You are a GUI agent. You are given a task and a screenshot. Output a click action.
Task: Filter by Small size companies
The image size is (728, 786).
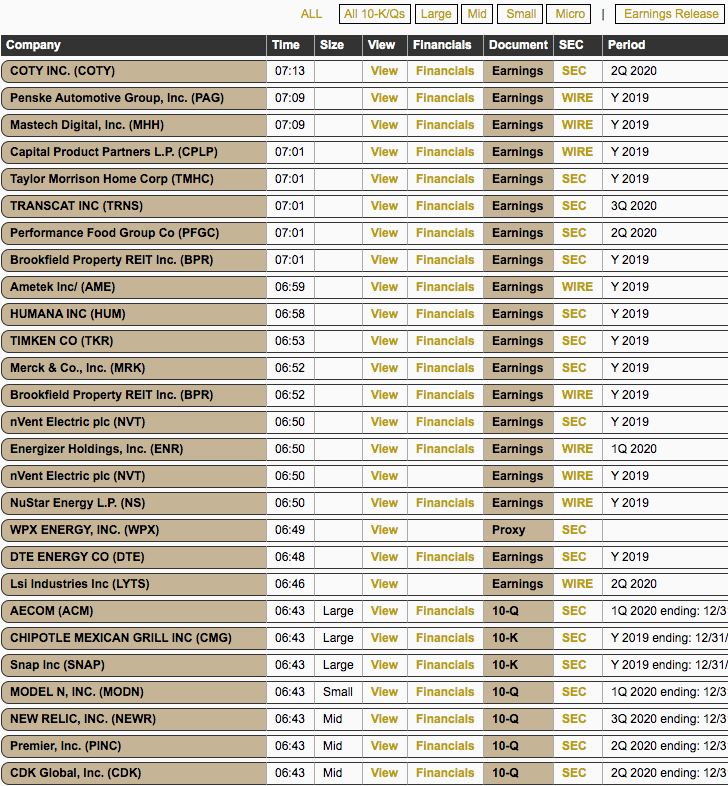pyautogui.click(x=521, y=14)
